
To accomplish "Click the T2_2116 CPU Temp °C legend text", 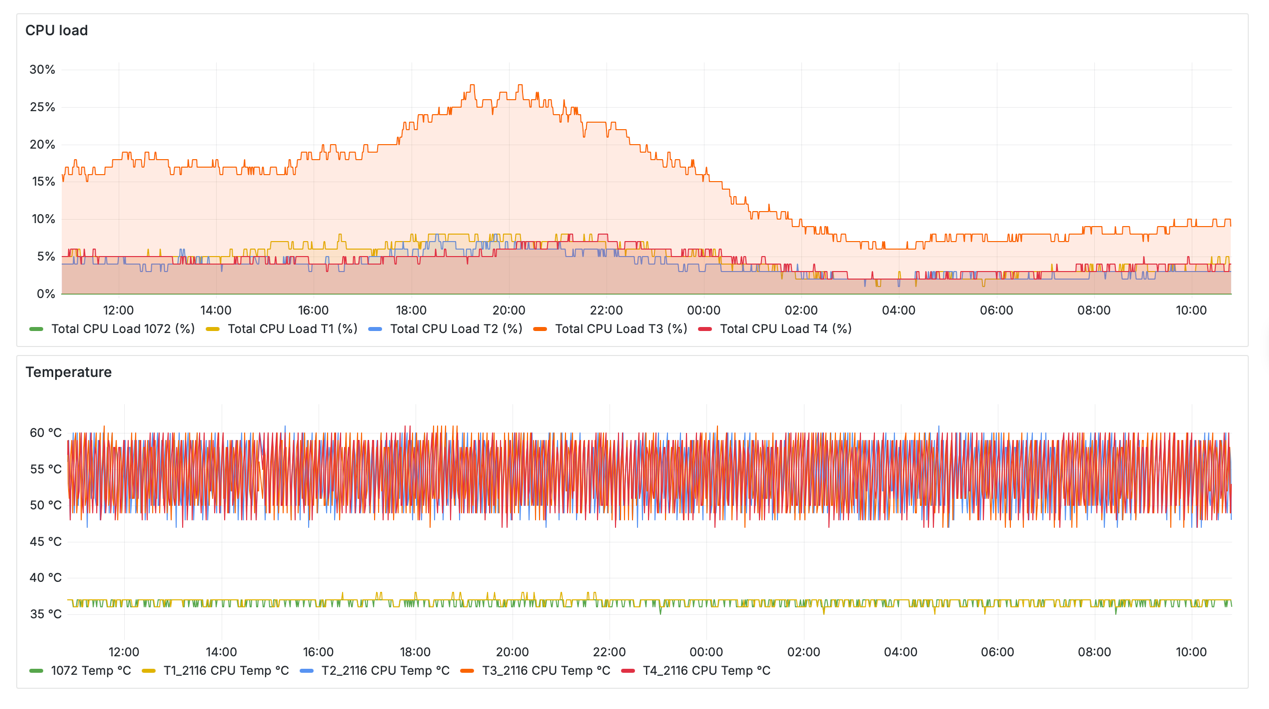I will [385, 671].
